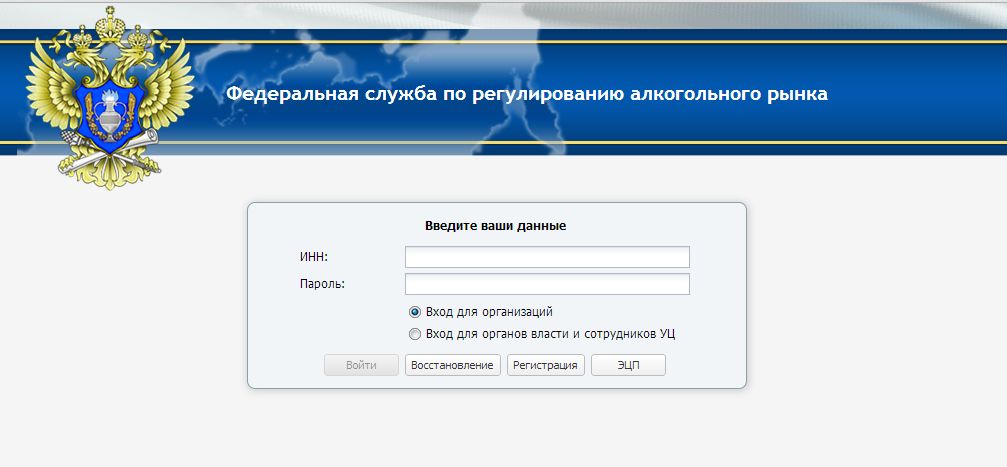1007x467 pixels.
Task: Click the Введите ваши данные heading
Action: pyautogui.click(x=495, y=226)
